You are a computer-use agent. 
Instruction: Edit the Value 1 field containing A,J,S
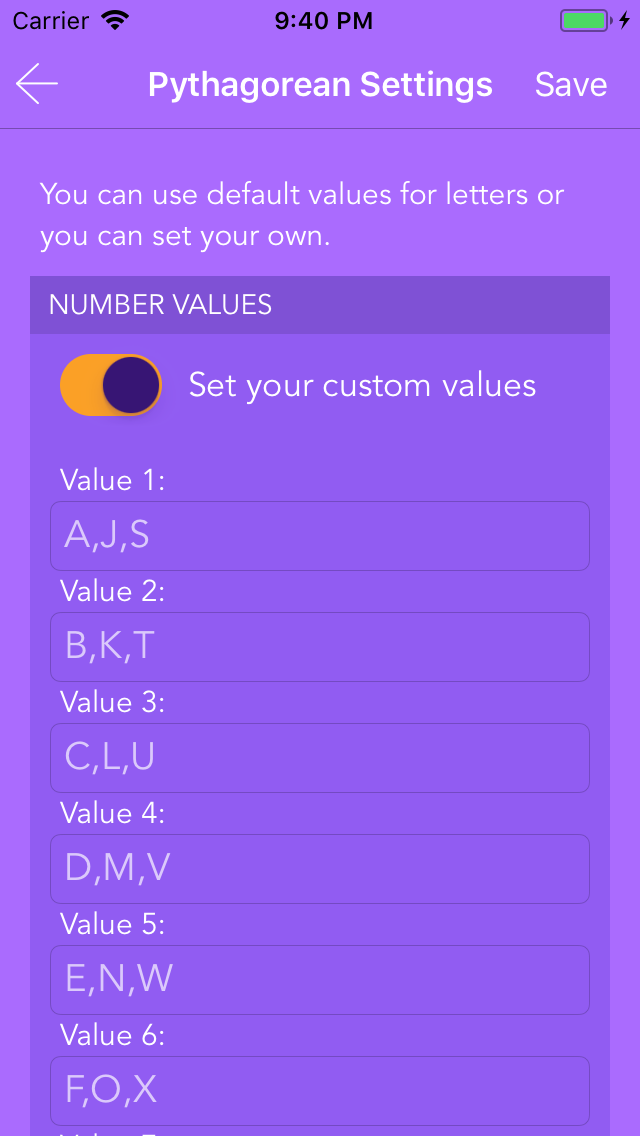(x=320, y=536)
